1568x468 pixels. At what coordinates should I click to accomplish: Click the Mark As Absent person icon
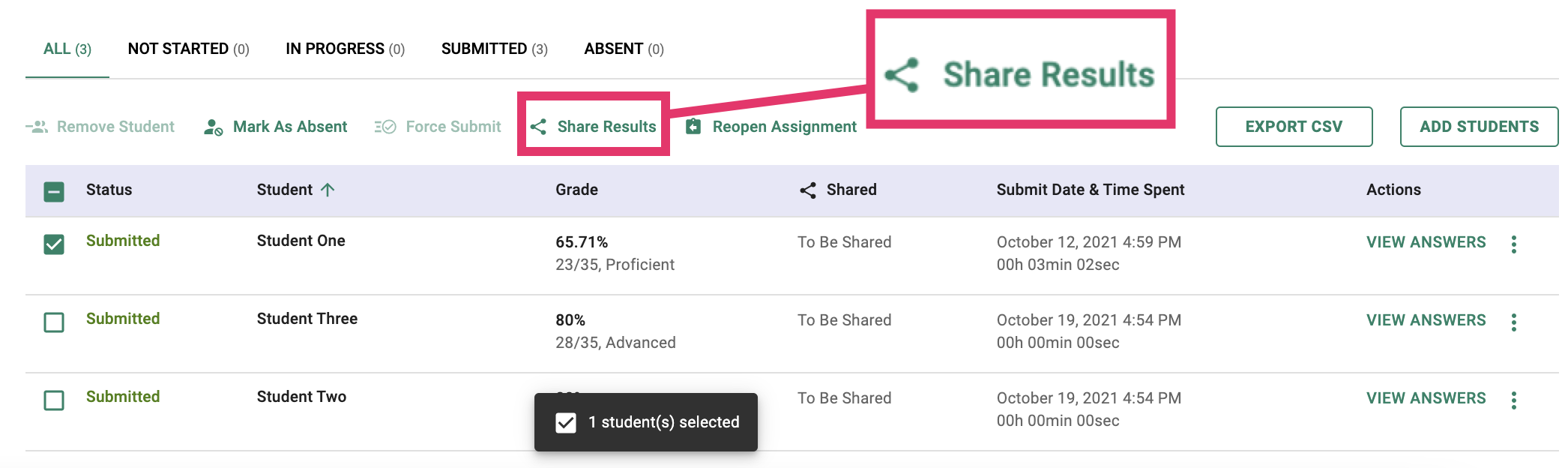(213, 127)
